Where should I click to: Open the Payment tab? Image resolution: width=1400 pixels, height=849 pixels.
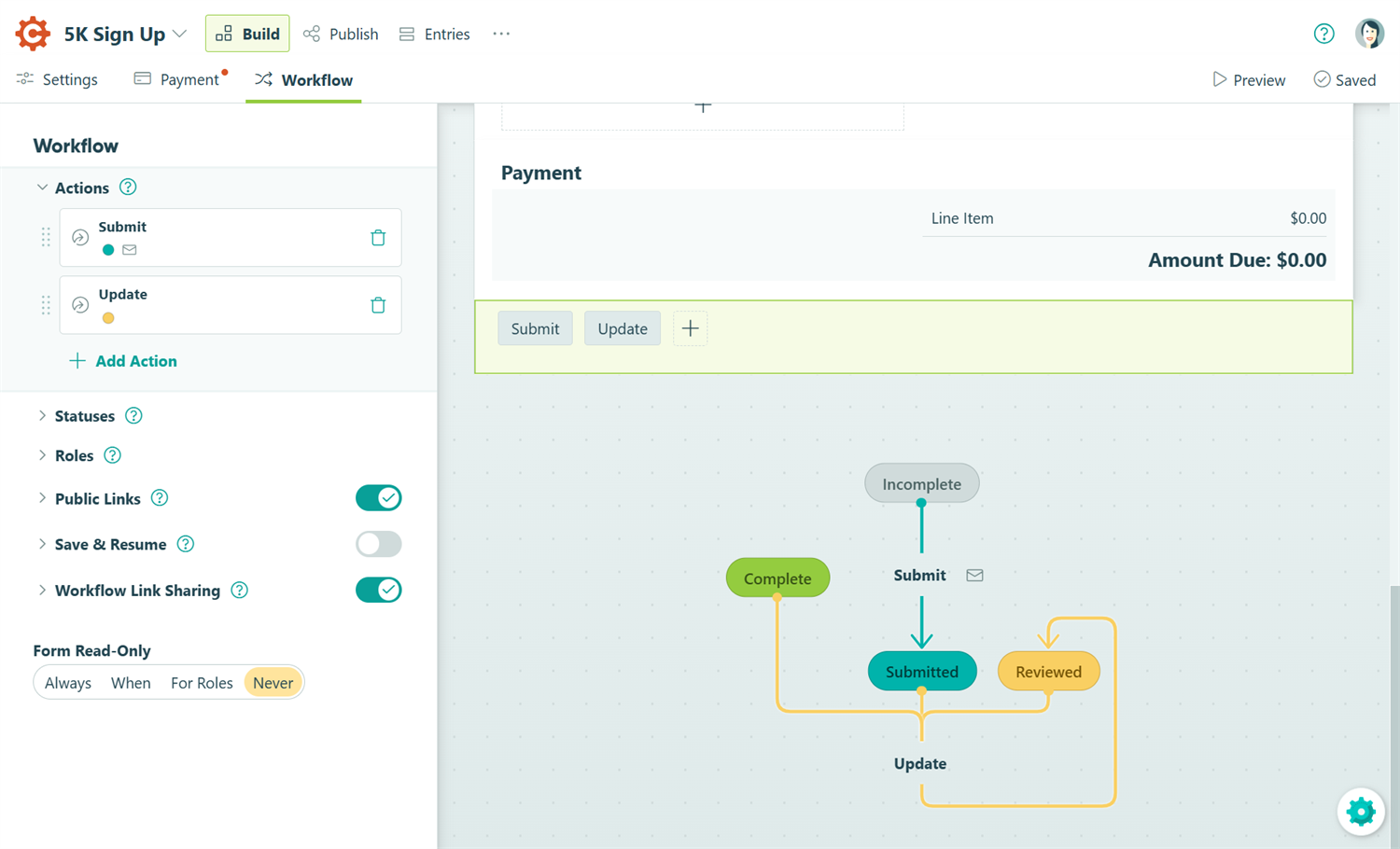177,79
